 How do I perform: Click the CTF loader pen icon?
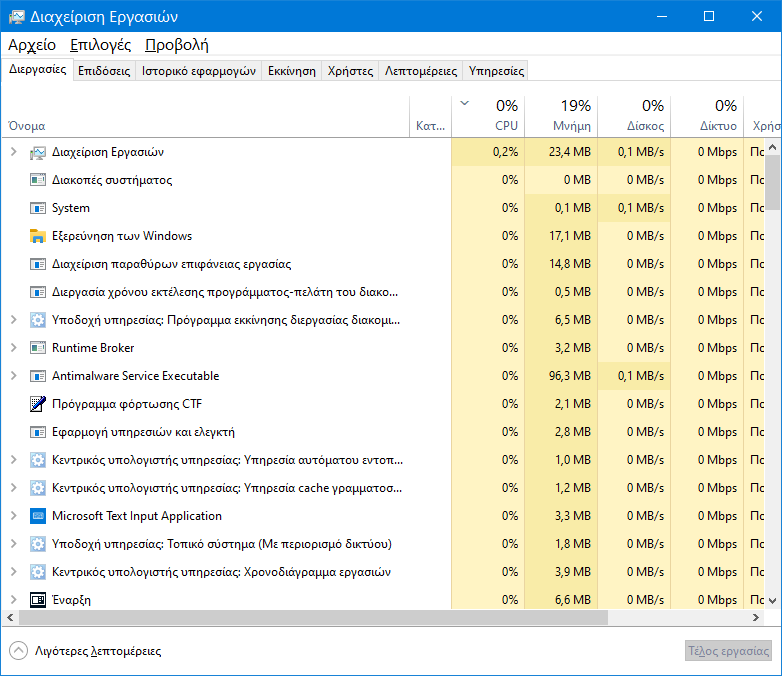38,404
